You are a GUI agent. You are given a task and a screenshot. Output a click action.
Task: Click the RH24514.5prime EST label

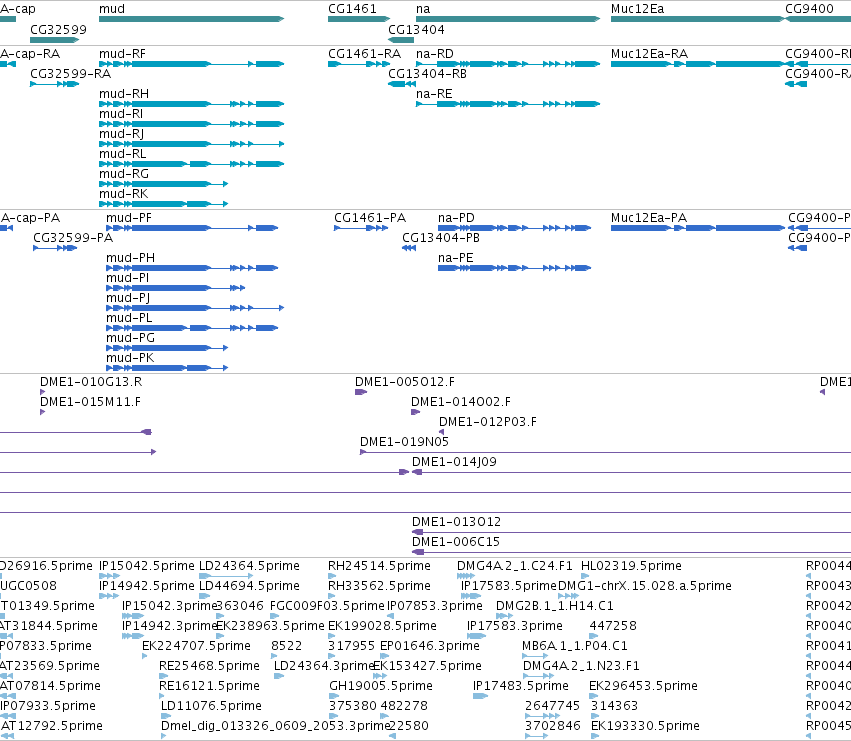[379, 566]
